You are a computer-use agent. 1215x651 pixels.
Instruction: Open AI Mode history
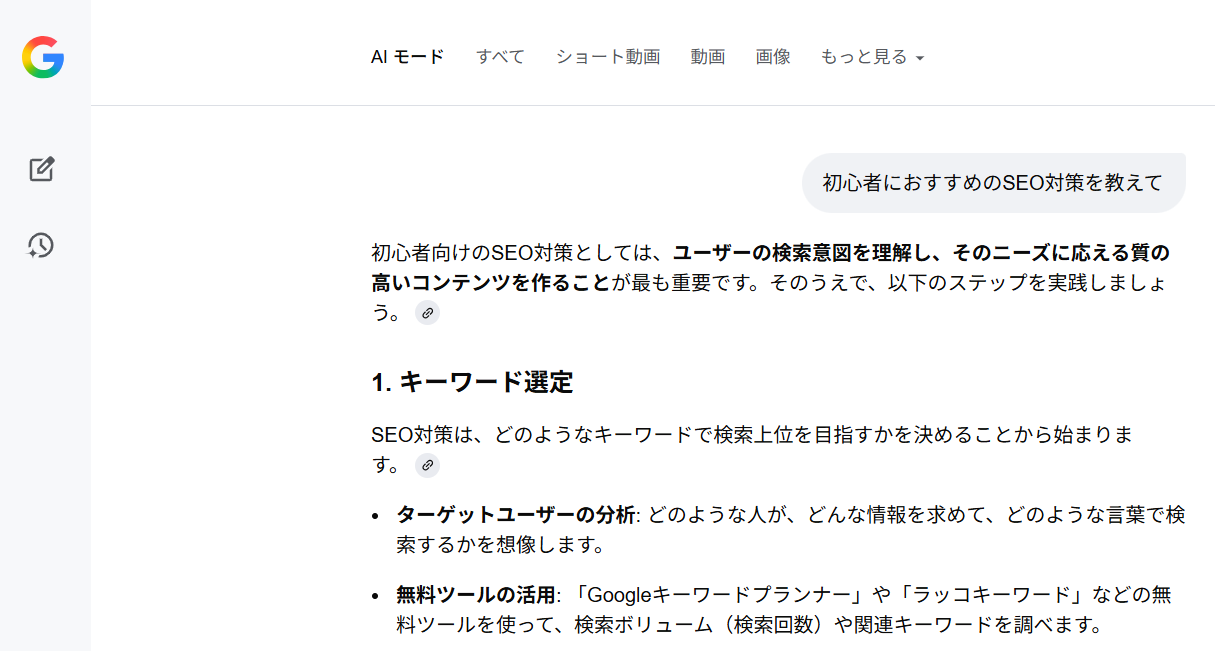tap(41, 245)
